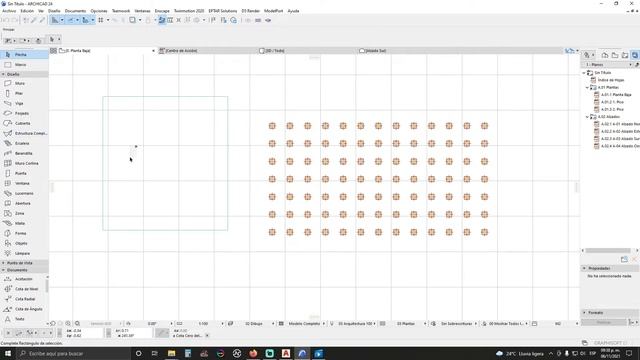Activate the Zona tool
This screenshot has width=640, height=360.
[x=24, y=213]
